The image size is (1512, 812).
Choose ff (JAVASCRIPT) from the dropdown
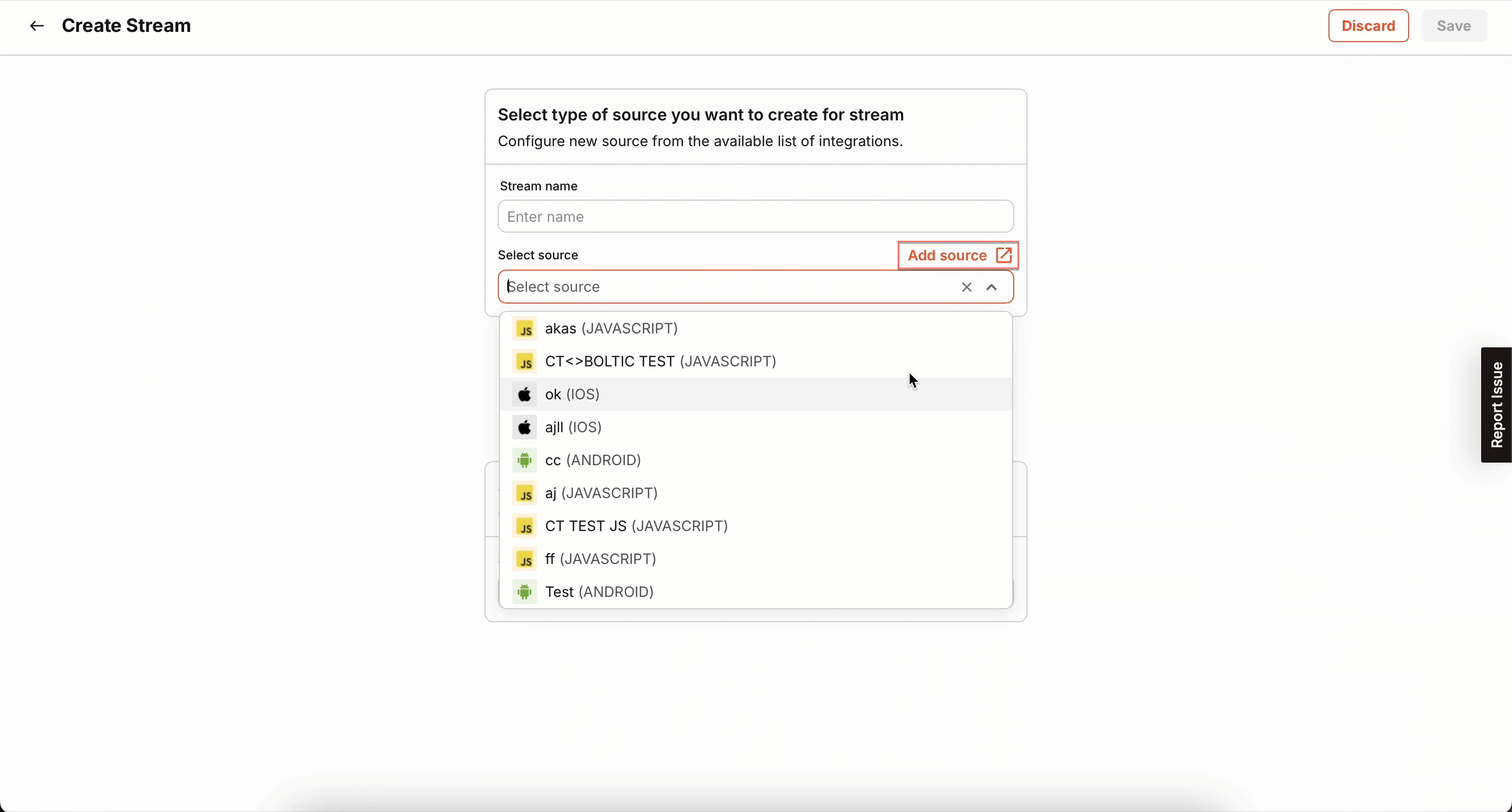coord(601,559)
